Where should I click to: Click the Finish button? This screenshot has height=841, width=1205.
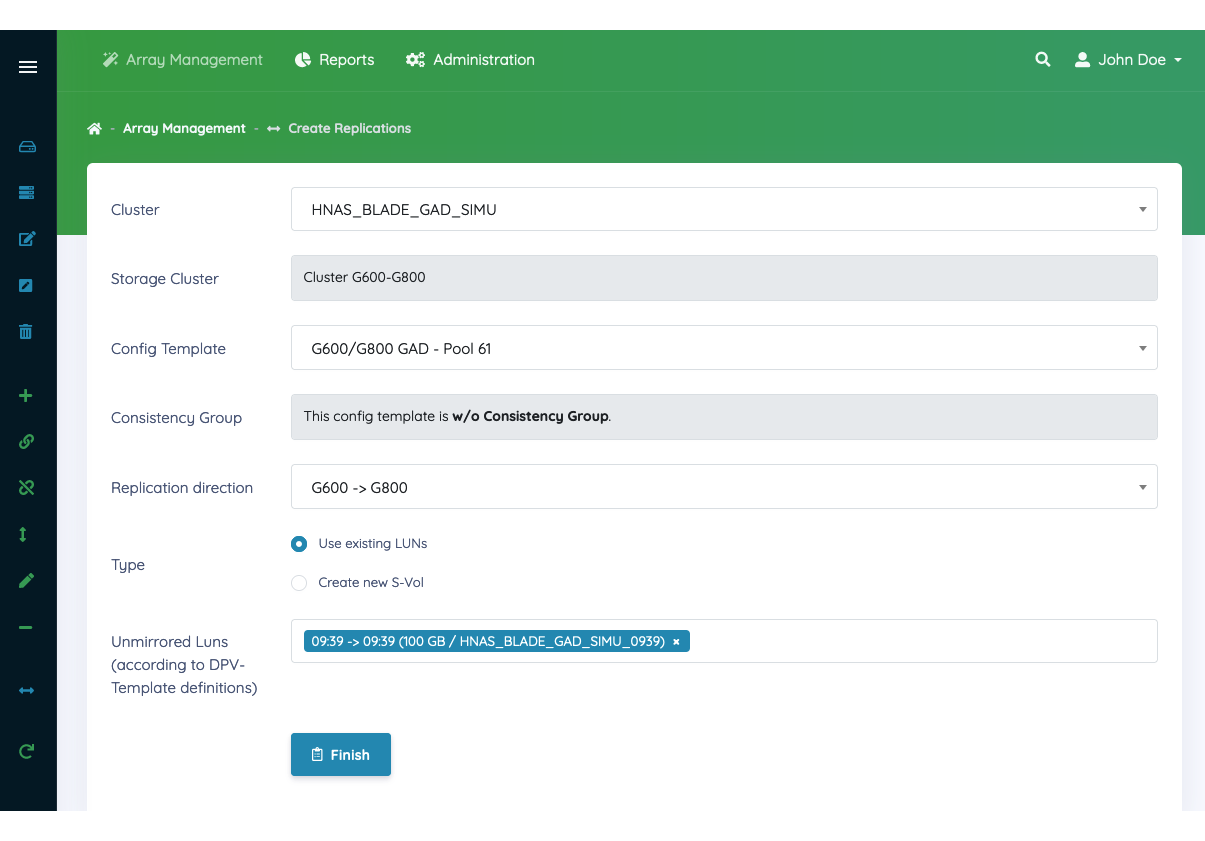click(x=341, y=755)
